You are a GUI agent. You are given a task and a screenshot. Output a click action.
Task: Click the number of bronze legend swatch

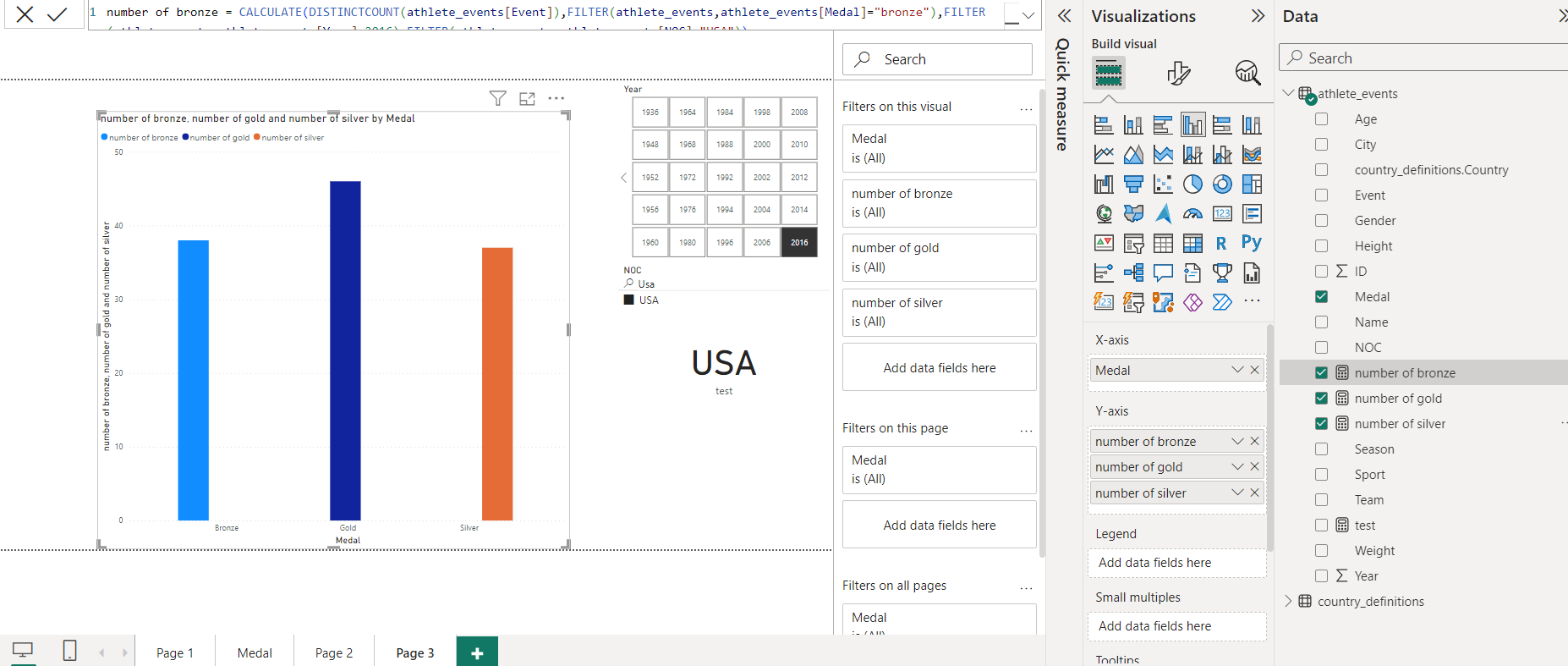coord(104,137)
